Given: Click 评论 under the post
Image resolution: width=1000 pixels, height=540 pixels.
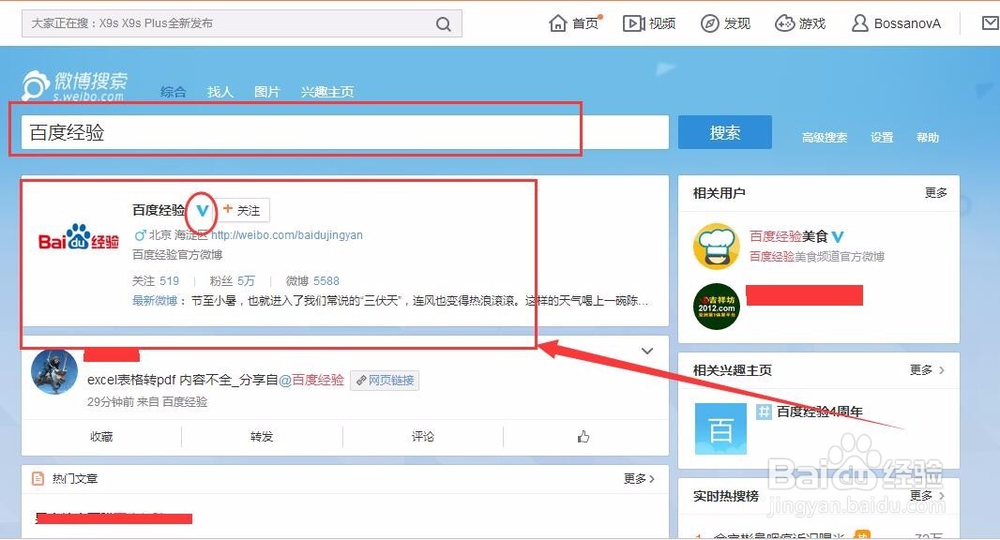Looking at the screenshot, I should pyautogui.click(x=422, y=437).
